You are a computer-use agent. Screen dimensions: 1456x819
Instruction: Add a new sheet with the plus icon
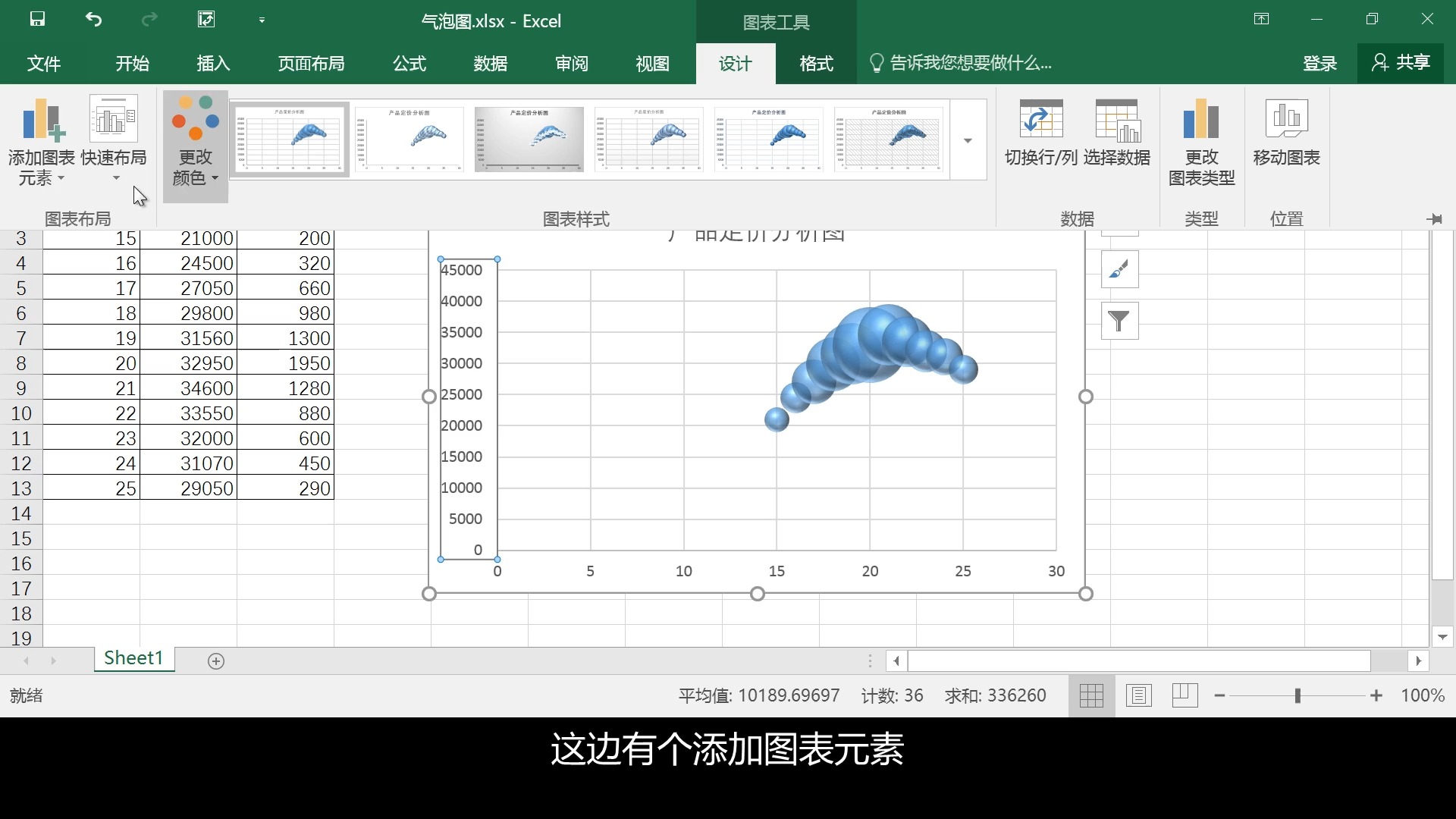216,661
